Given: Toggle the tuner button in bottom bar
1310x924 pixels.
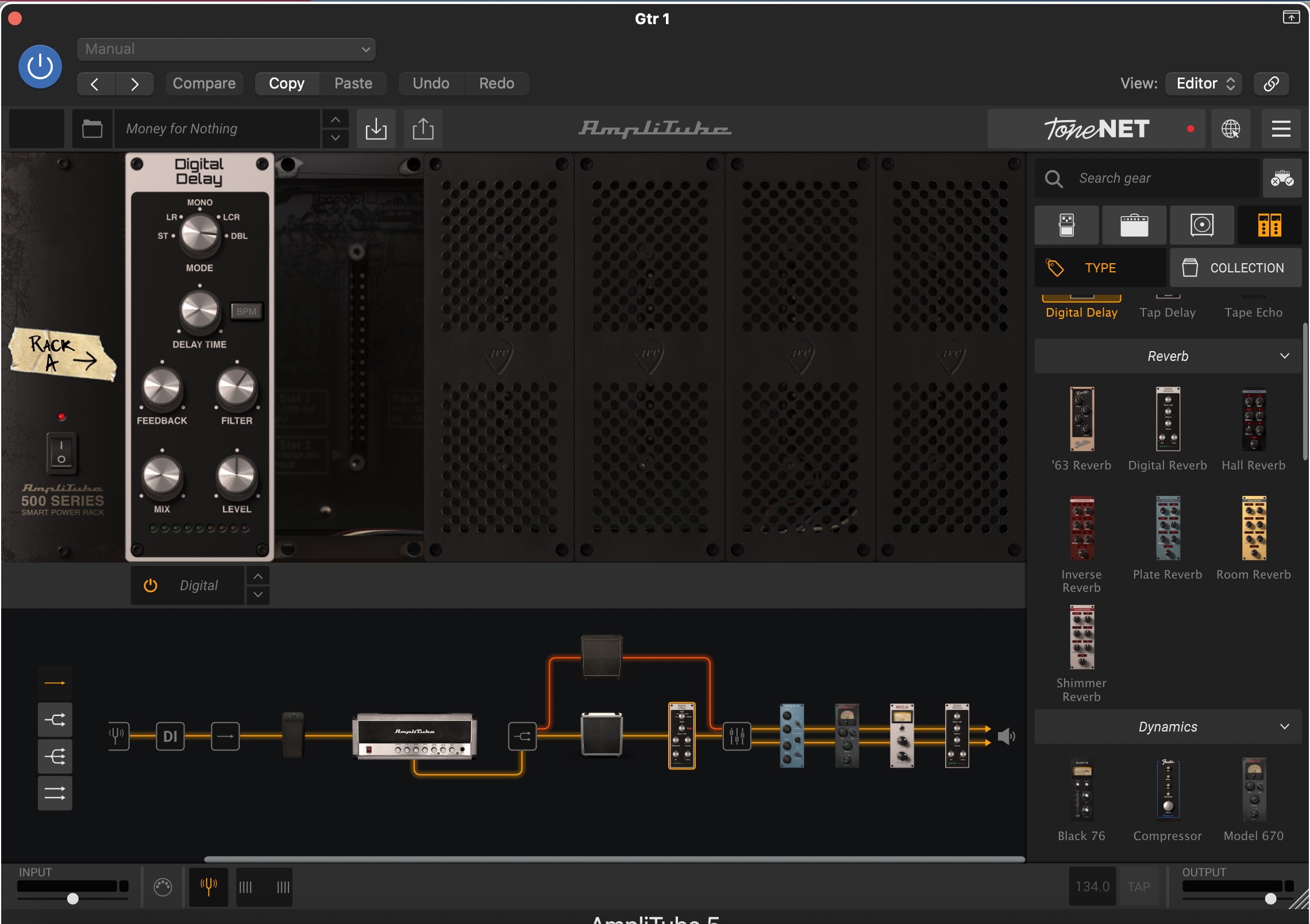Looking at the screenshot, I should click(x=209, y=887).
